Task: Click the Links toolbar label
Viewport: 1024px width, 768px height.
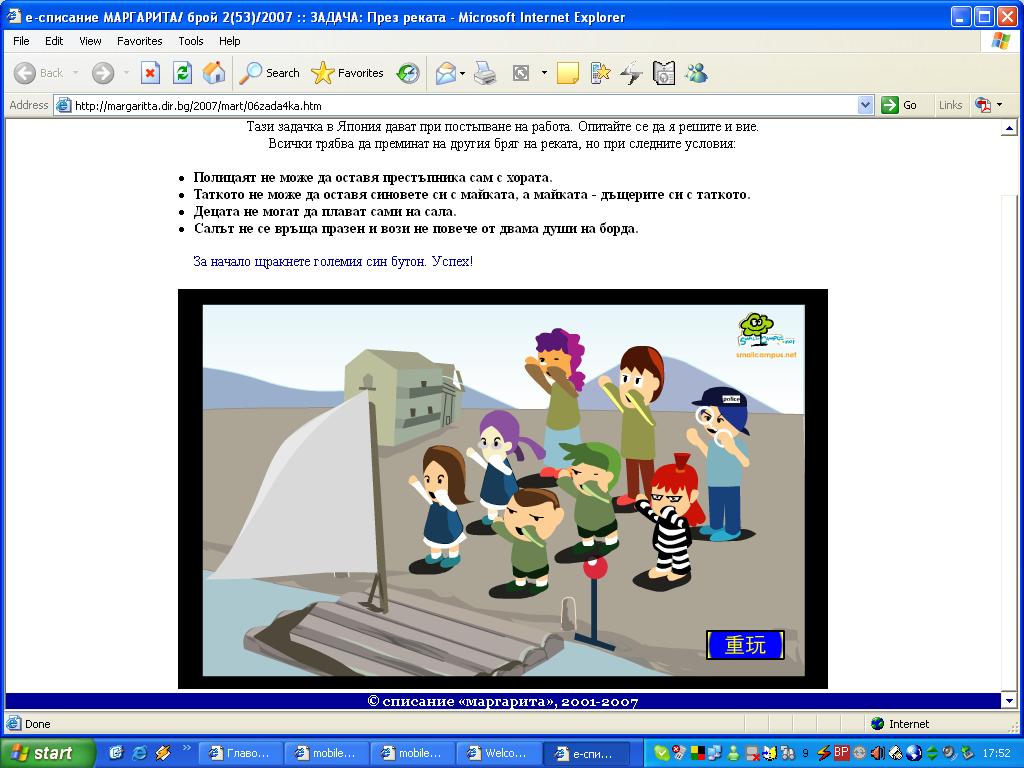Action: pyautogui.click(x=950, y=105)
